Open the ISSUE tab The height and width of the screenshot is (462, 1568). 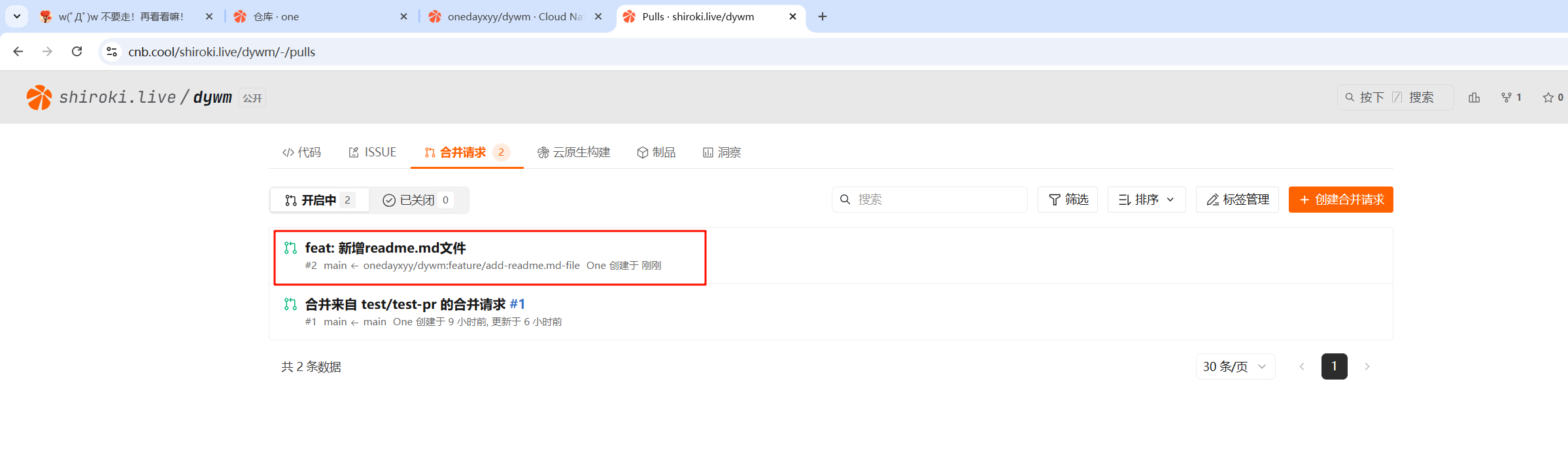tap(372, 152)
